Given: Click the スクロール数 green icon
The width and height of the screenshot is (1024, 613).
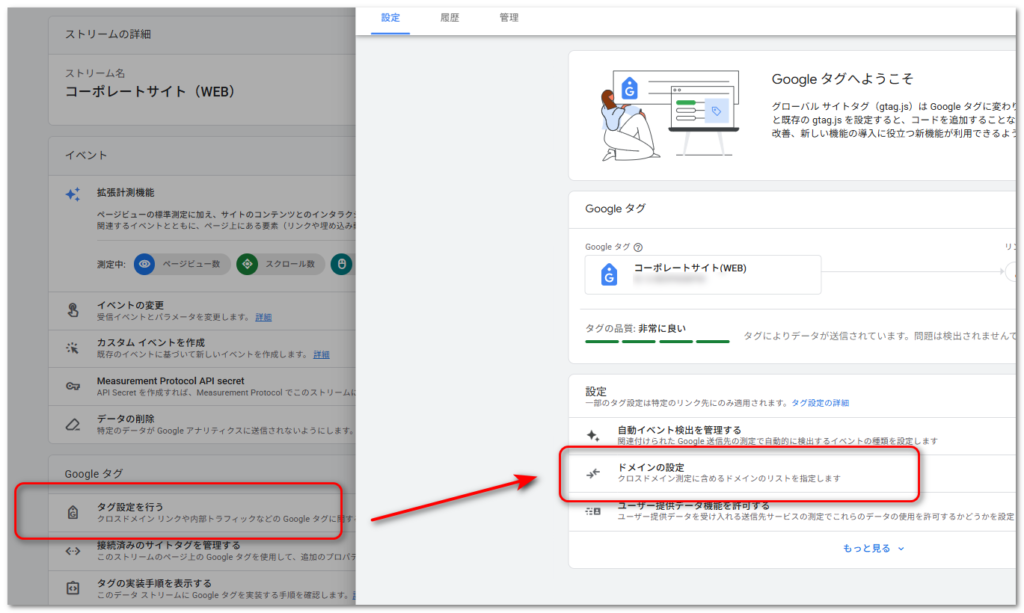Looking at the screenshot, I should click(247, 264).
